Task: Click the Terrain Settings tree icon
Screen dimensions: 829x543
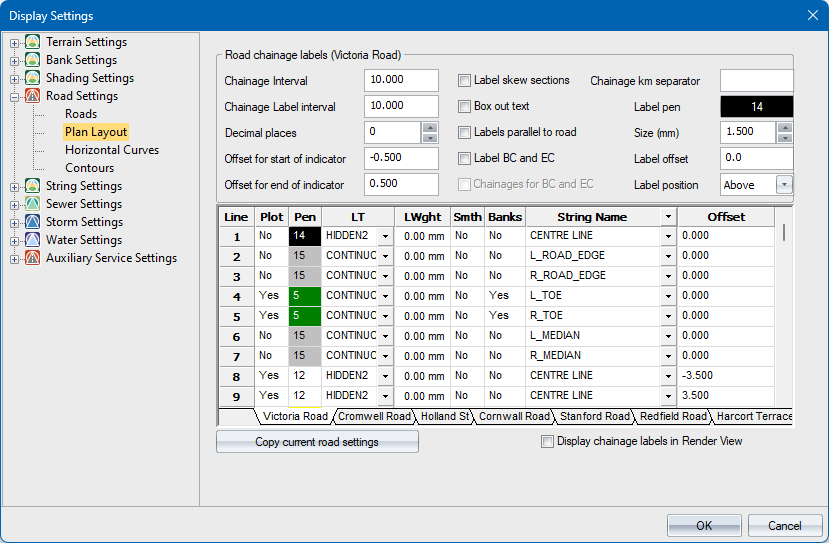Action: click(33, 42)
